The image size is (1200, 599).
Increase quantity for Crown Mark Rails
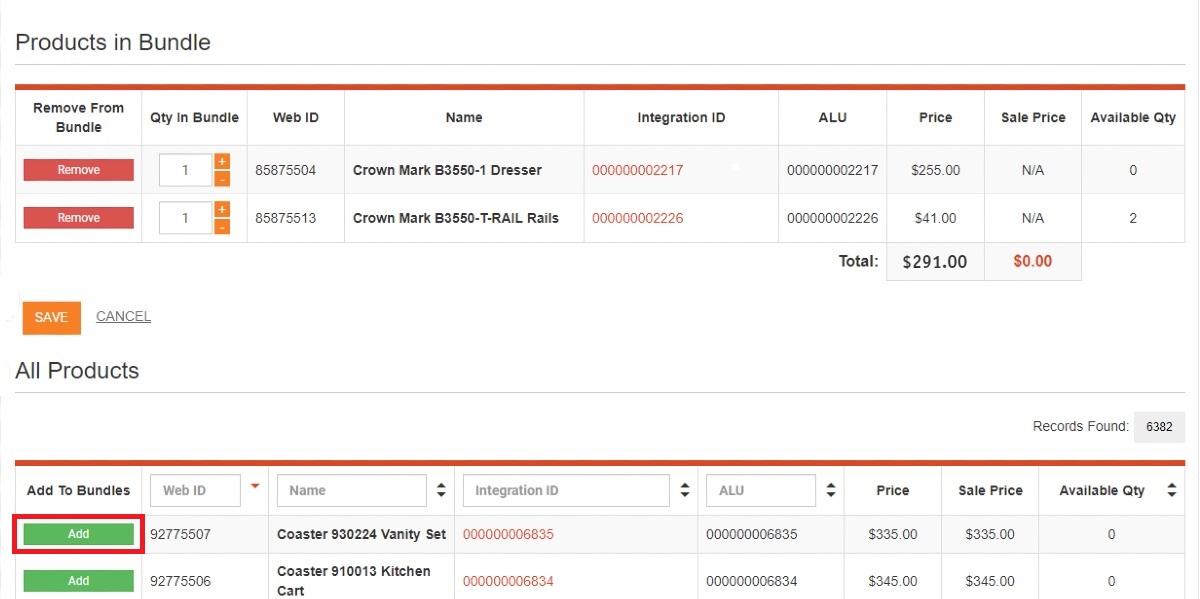point(222,209)
